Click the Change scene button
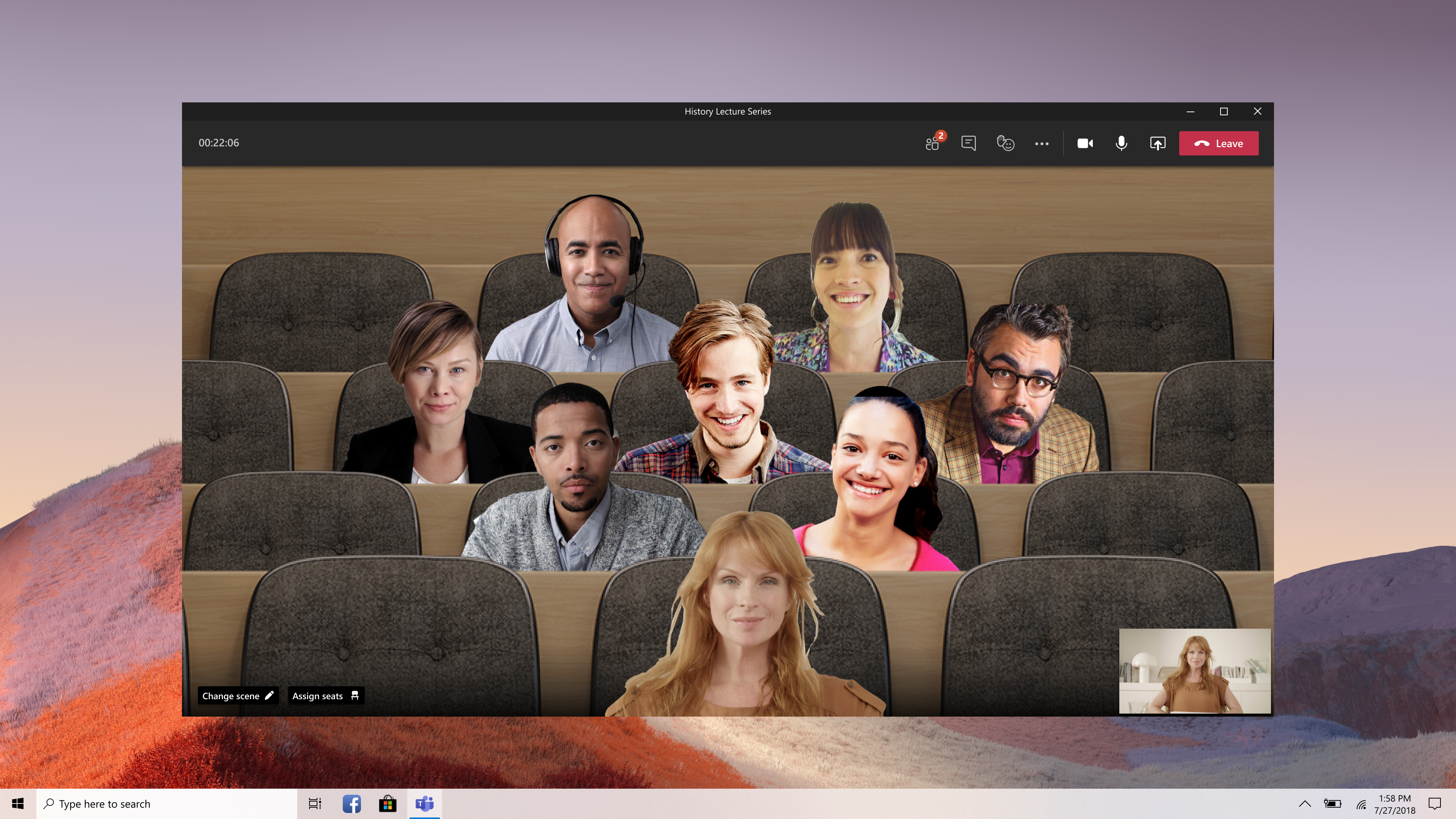Screen dimensions: 1456x819 pyautogui.click(x=237, y=696)
